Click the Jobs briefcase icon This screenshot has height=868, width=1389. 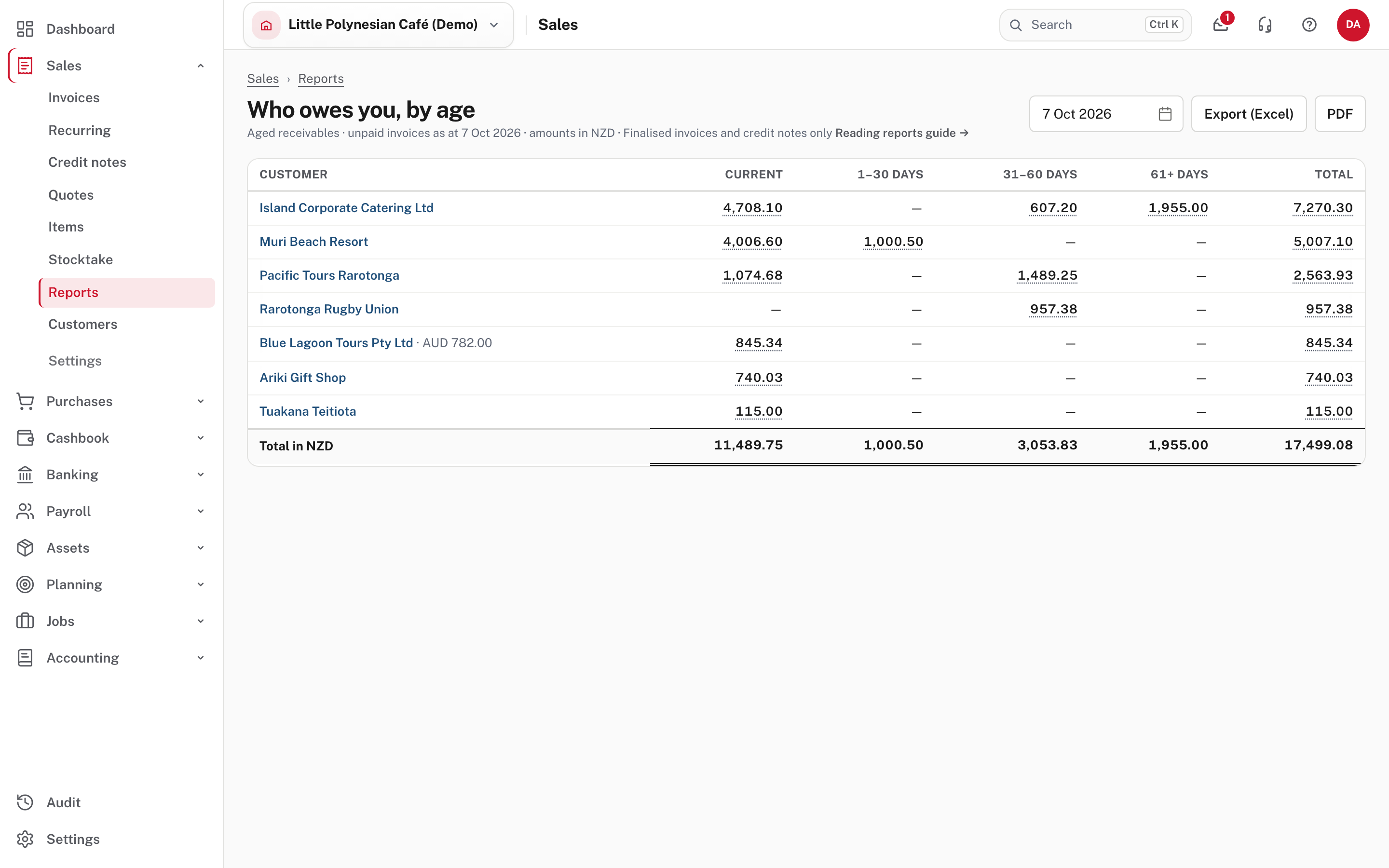[25, 621]
